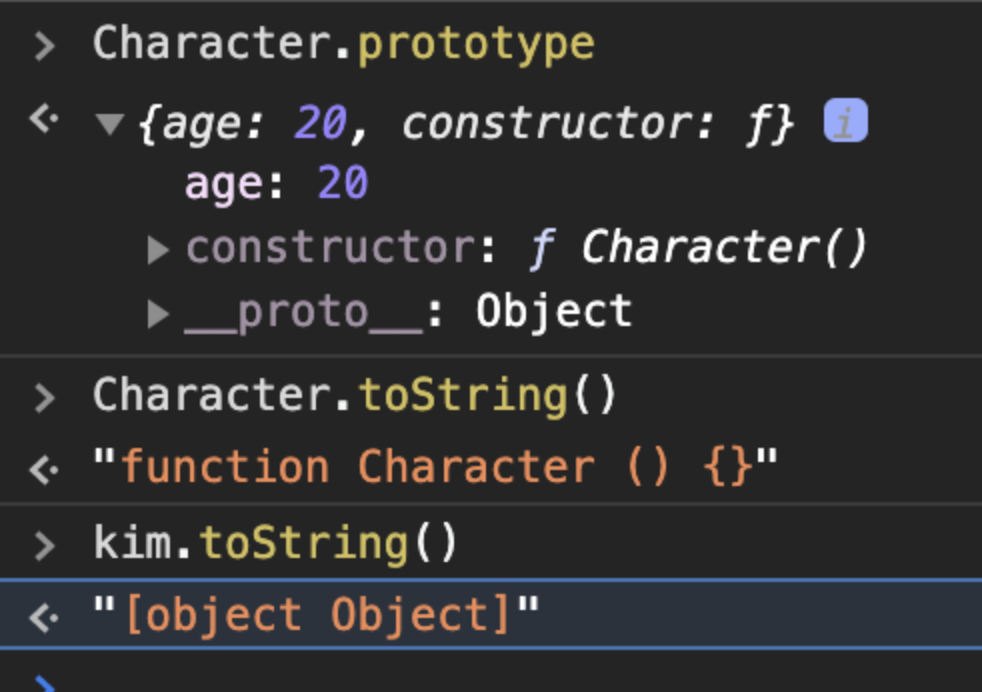Click the Object value of __proto__
This screenshot has width=982, height=692.
553,312
